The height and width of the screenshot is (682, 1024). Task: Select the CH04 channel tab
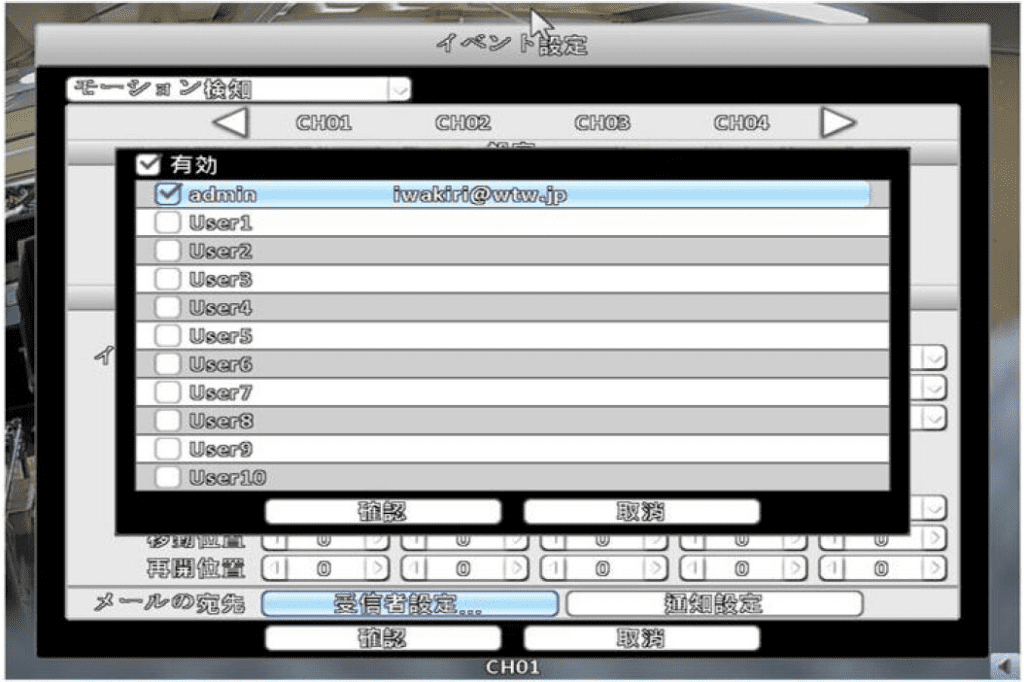click(741, 124)
